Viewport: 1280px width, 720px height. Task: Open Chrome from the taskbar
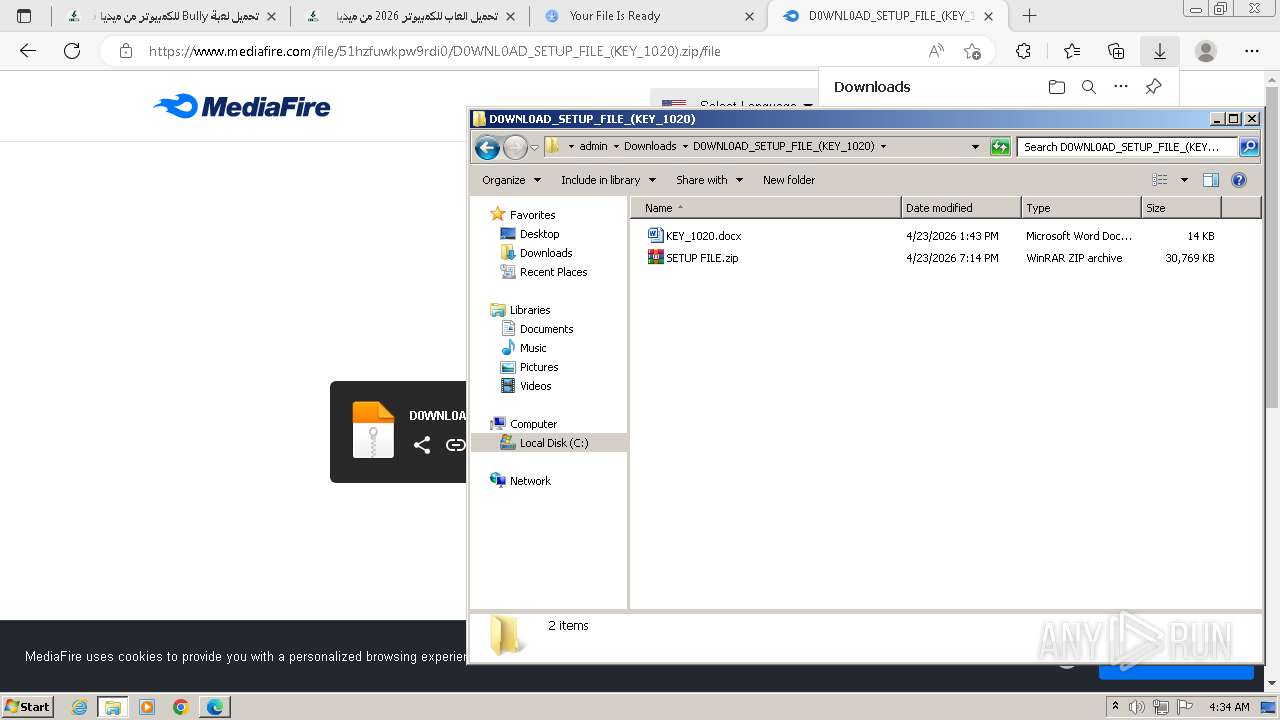180,707
